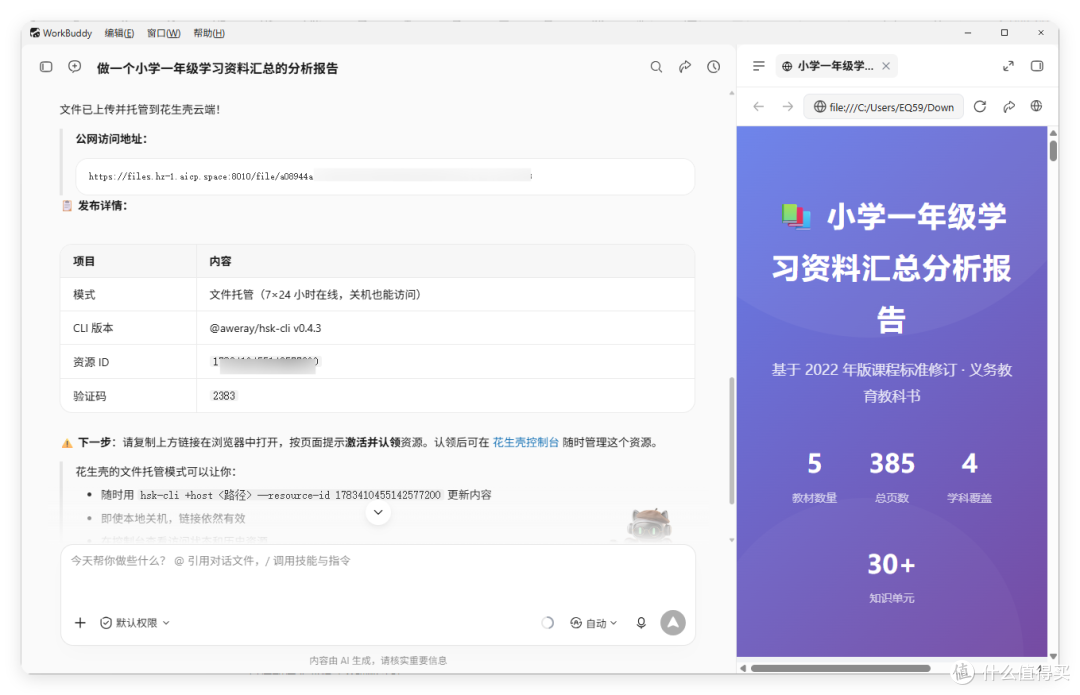
Task: Click the plus attachment button in input box
Action: [x=81, y=623]
